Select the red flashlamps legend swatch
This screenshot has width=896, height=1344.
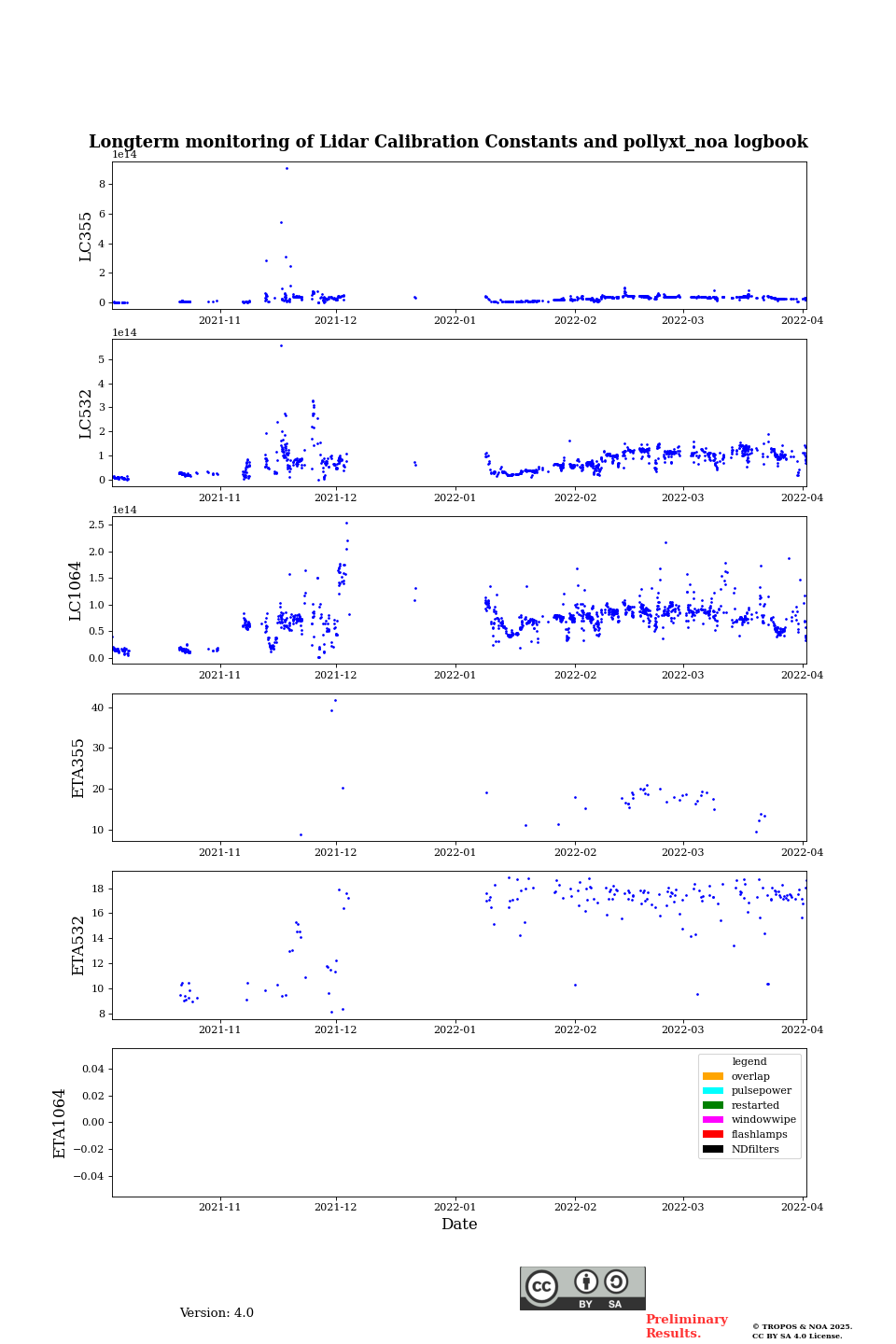pyautogui.click(x=713, y=1134)
